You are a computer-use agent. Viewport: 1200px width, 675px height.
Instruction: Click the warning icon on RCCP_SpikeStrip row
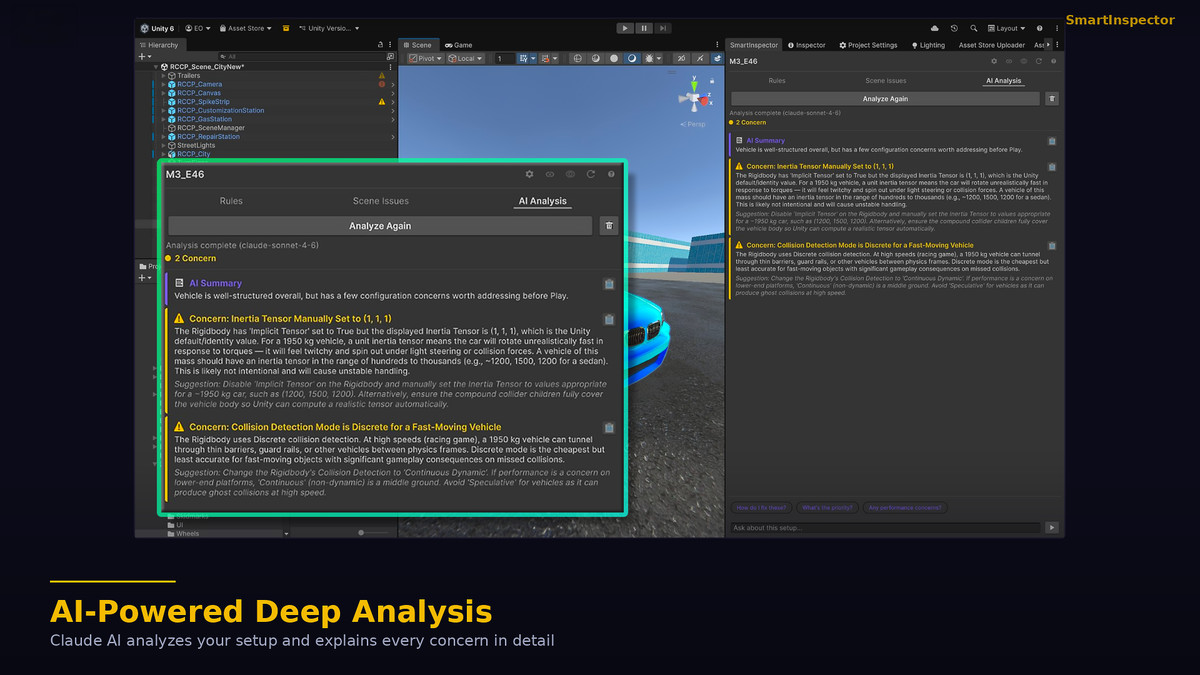click(x=382, y=102)
